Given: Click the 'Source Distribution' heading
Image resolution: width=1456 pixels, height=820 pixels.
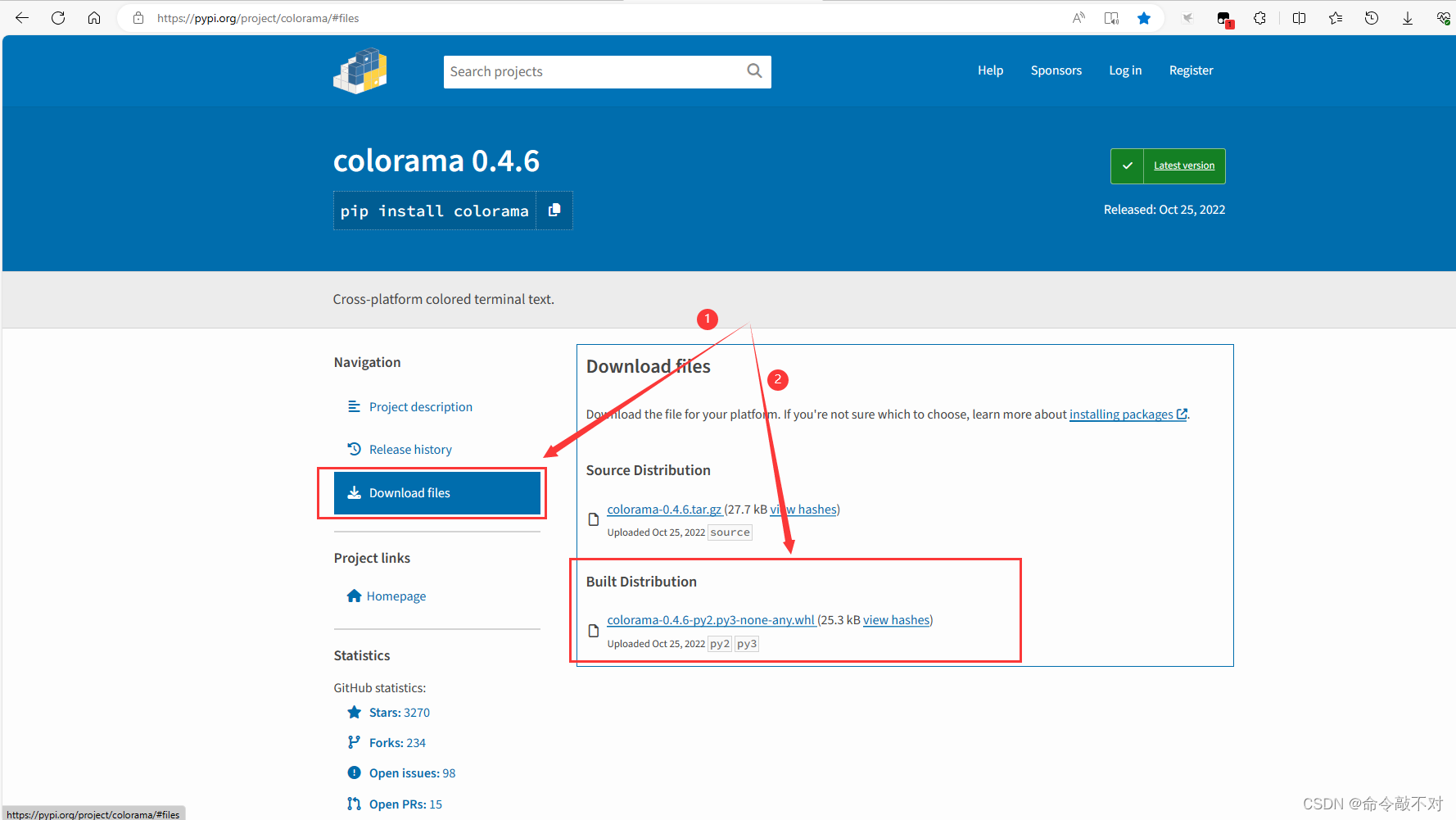Looking at the screenshot, I should pos(649,470).
